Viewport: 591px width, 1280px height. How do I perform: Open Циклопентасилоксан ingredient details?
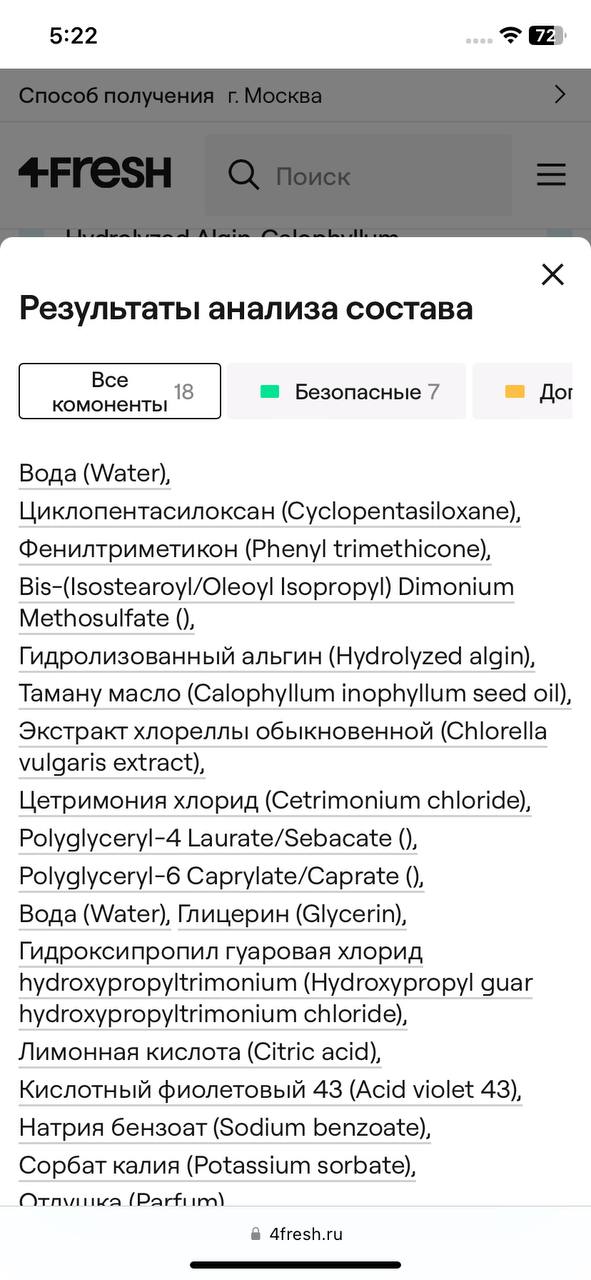(x=270, y=512)
